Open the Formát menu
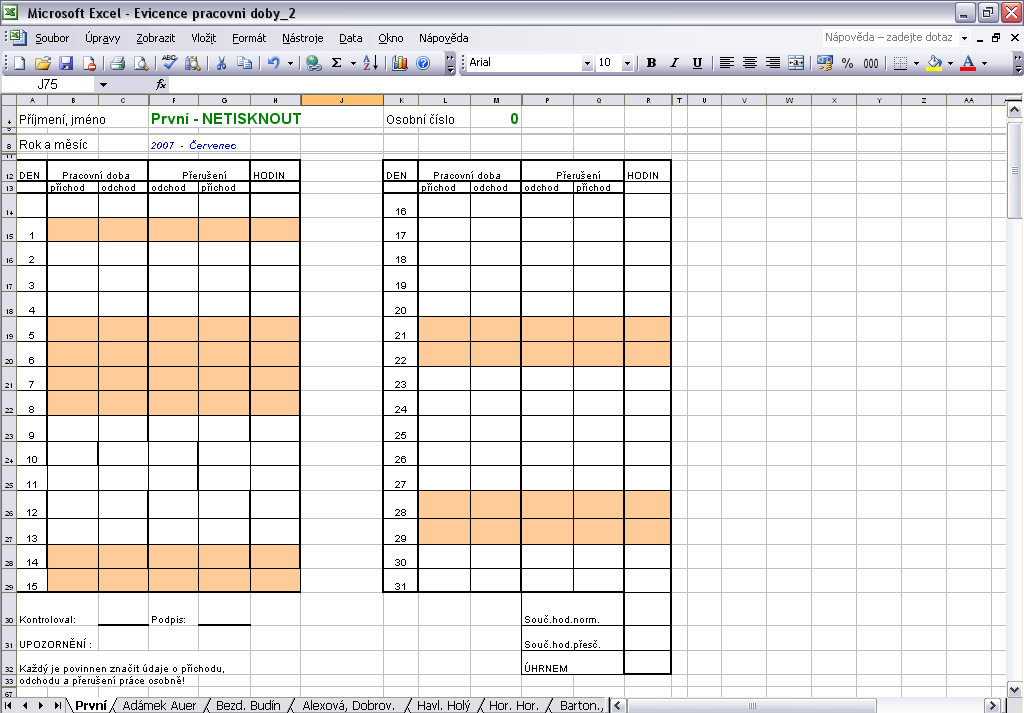The width and height of the screenshot is (1024, 713). (x=249, y=38)
